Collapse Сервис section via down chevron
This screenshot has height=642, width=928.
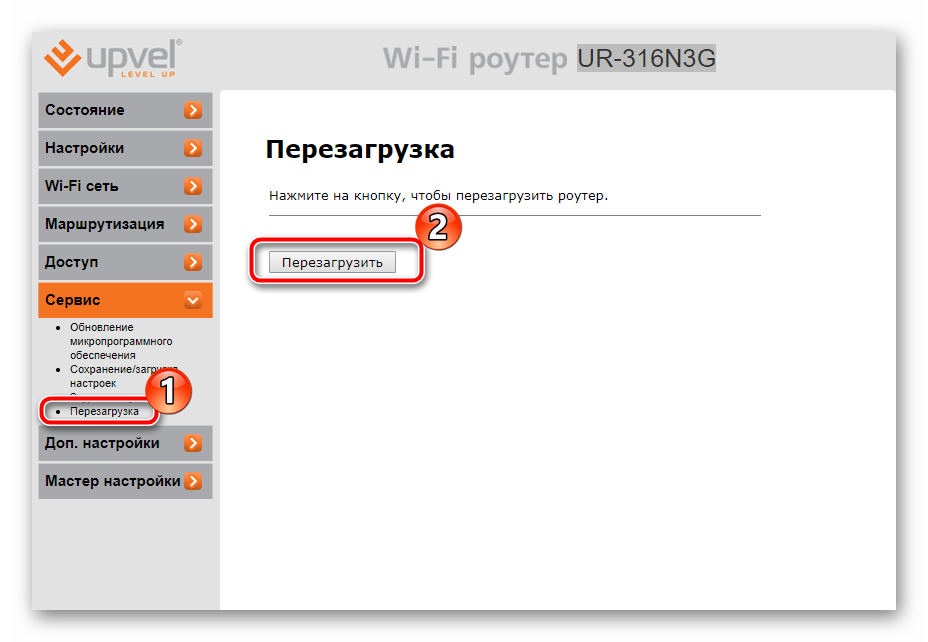(x=193, y=300)
